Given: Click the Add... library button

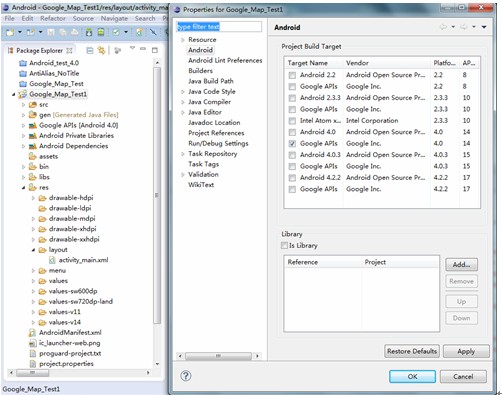Looking at the screenshot, I should pos(461,265).
